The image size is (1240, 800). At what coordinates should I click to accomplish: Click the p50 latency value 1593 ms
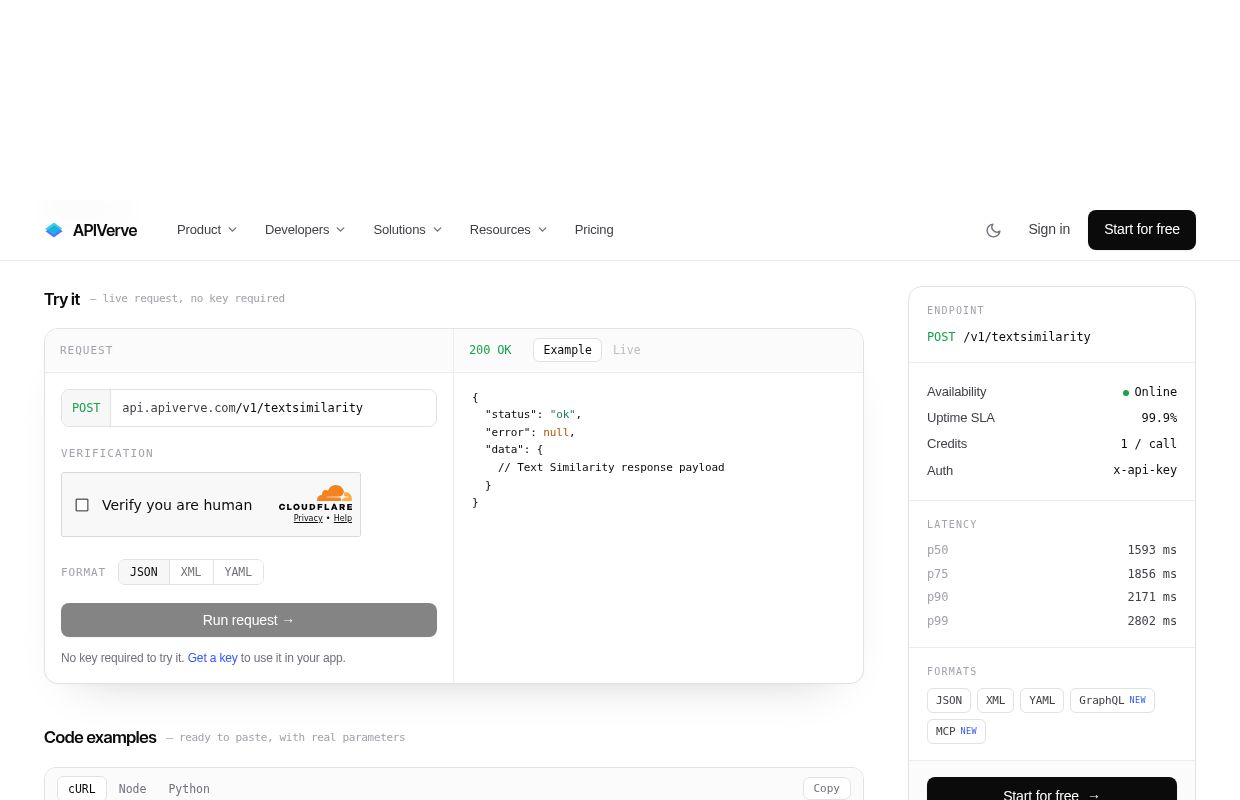[x=1152, y=550]
